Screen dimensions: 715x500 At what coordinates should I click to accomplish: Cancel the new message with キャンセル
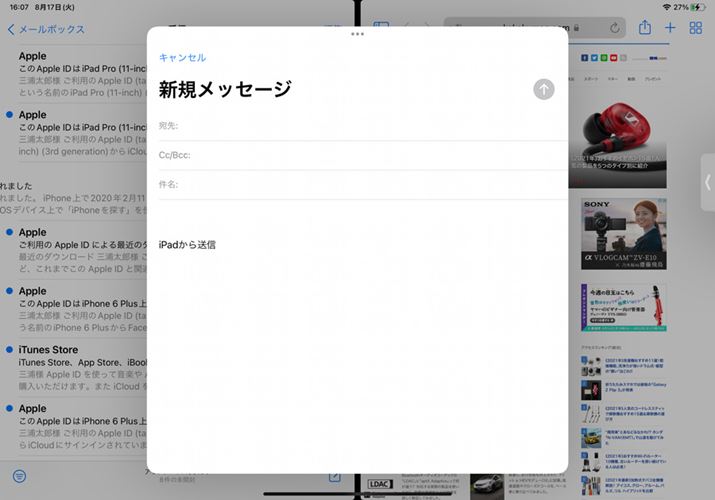[x=182, y=58]
